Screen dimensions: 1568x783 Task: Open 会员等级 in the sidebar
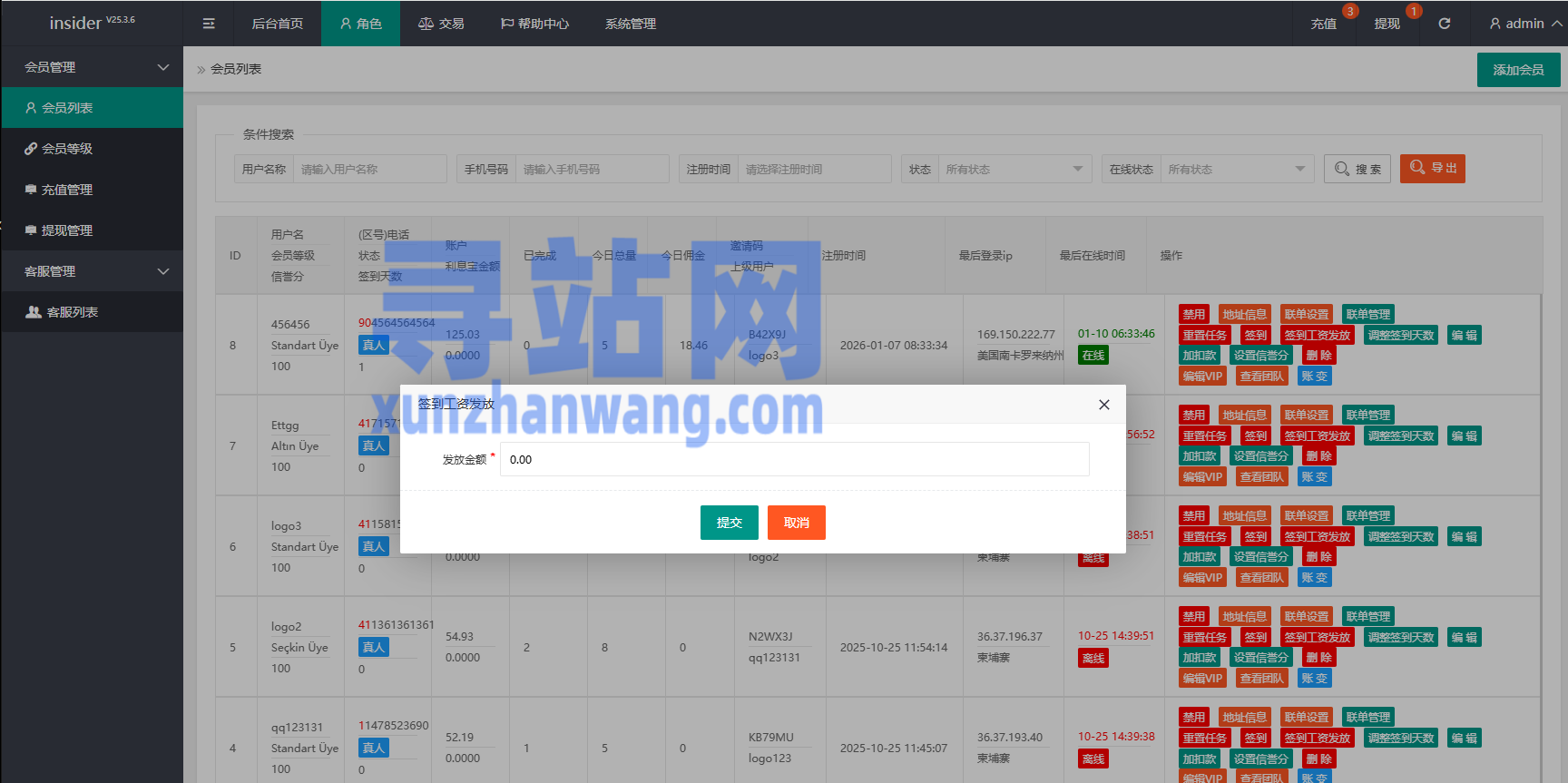coord(67,149)
